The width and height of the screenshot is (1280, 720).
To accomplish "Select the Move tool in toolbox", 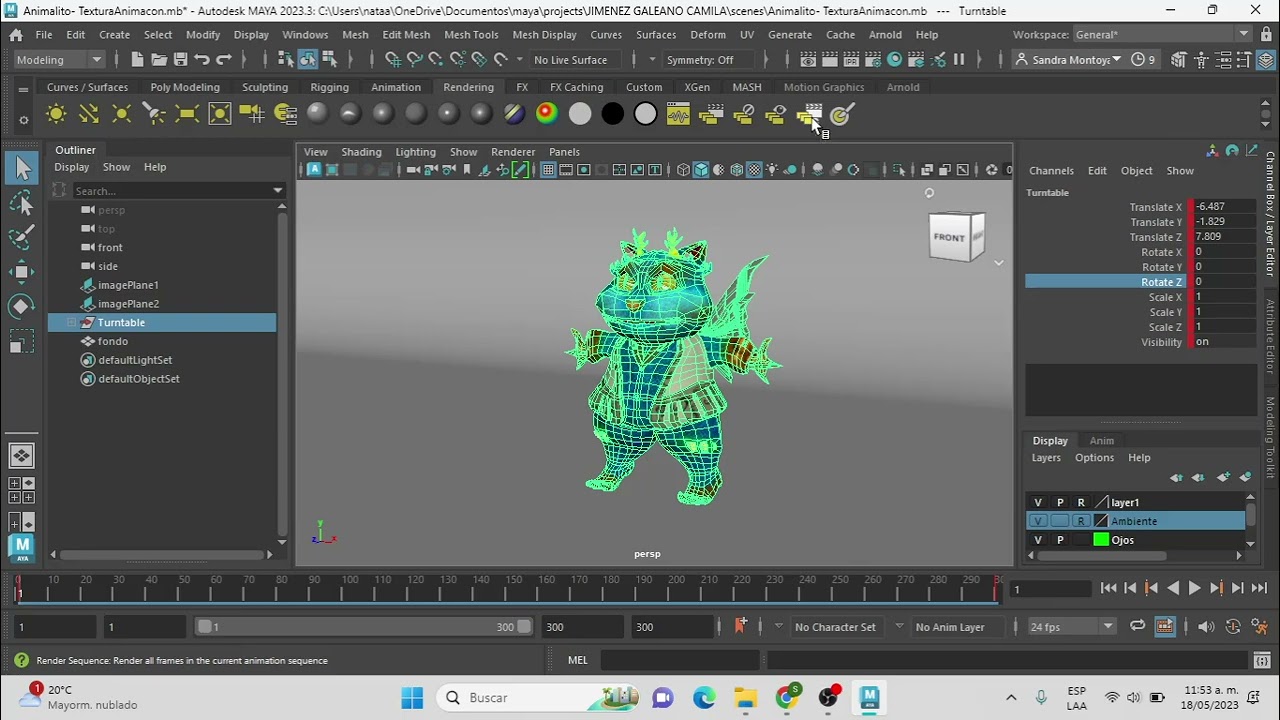I will 21,272.
